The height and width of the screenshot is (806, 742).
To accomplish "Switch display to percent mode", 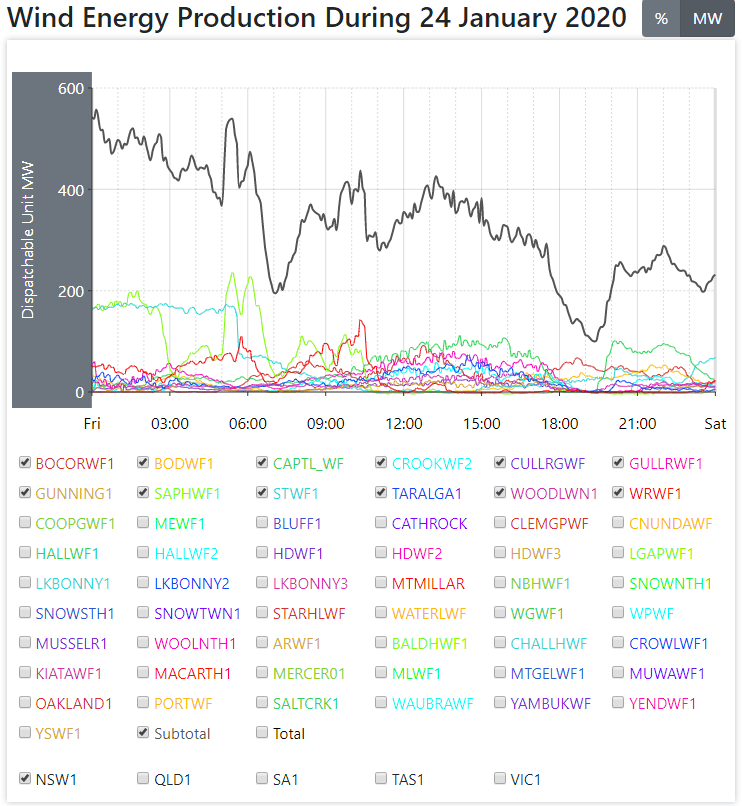I will click(661, 19).
